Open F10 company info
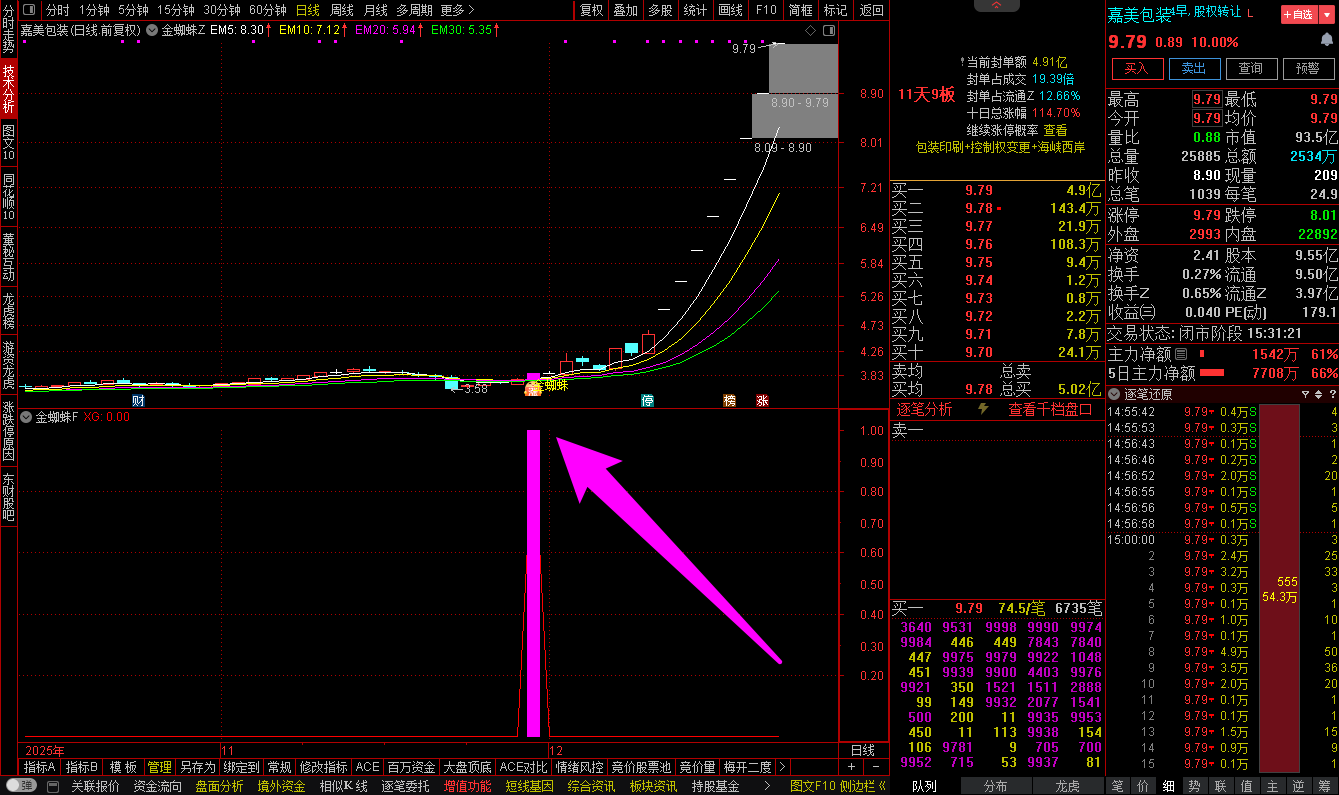The image size is (1339, 795). 766,10
